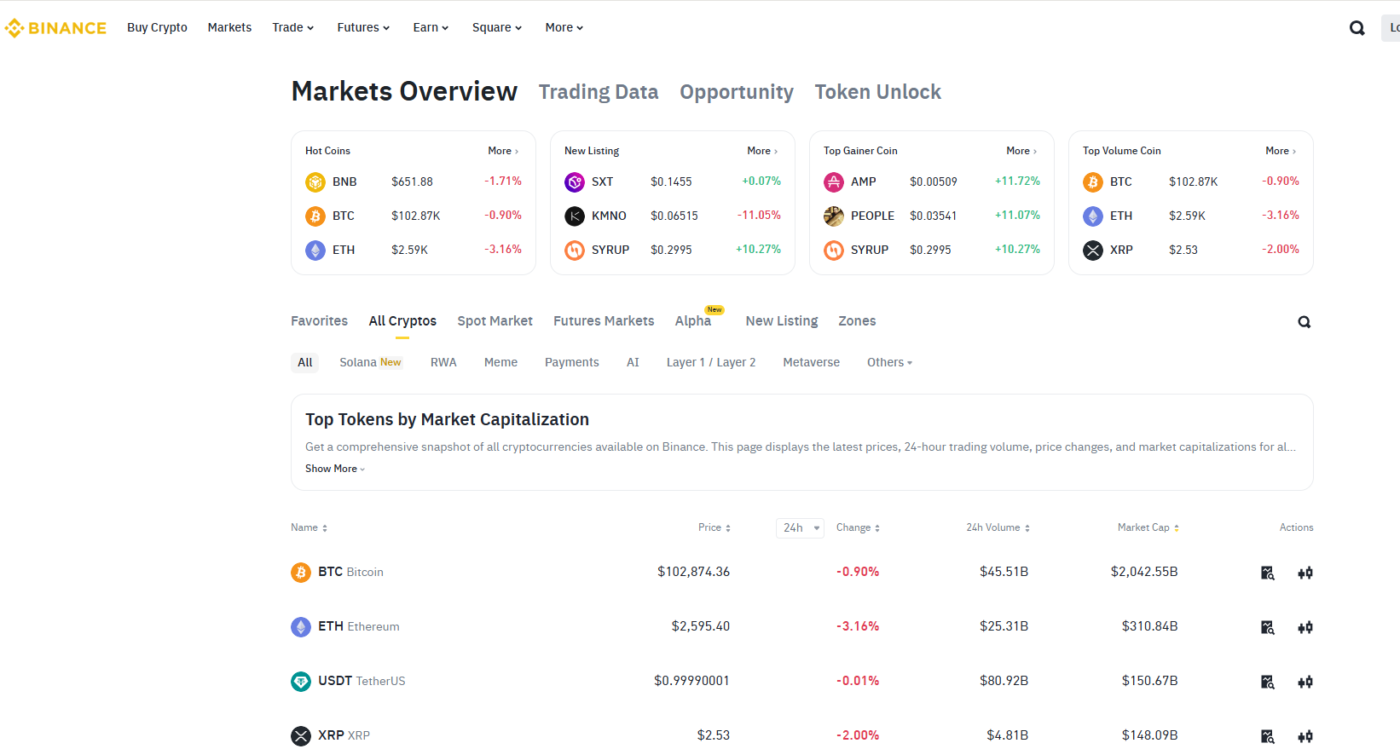Click the ETH icon in Top Volume Coin
The height and width of the screenshot is (749, 1400).
coord(1092,216)
